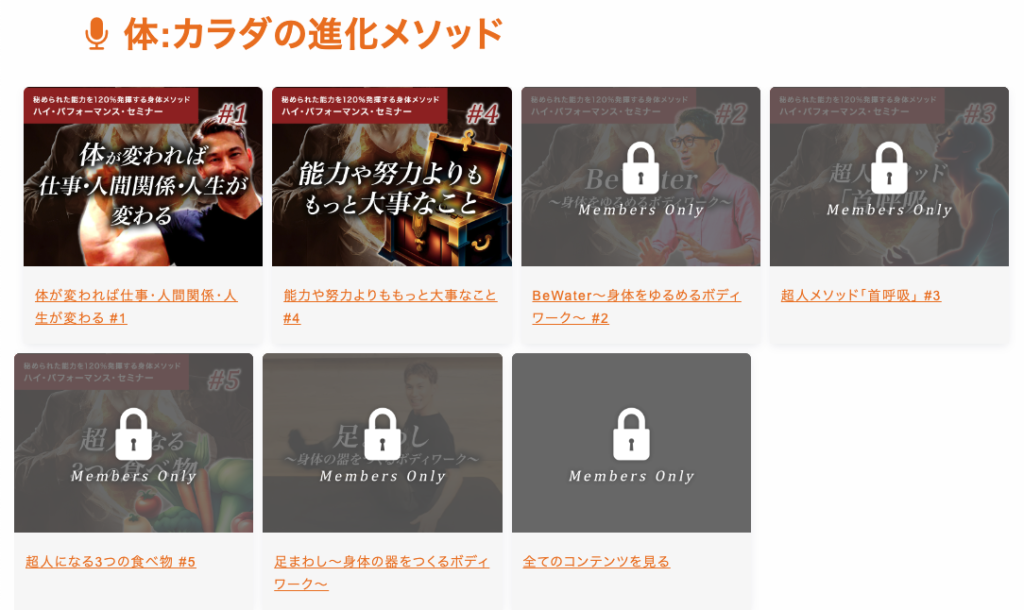Open the #4 treasure chest video thumbnail
Image resolution: width=1024 pixels, height=610 pixels.
pyautogui.click(x=392, y=176)
